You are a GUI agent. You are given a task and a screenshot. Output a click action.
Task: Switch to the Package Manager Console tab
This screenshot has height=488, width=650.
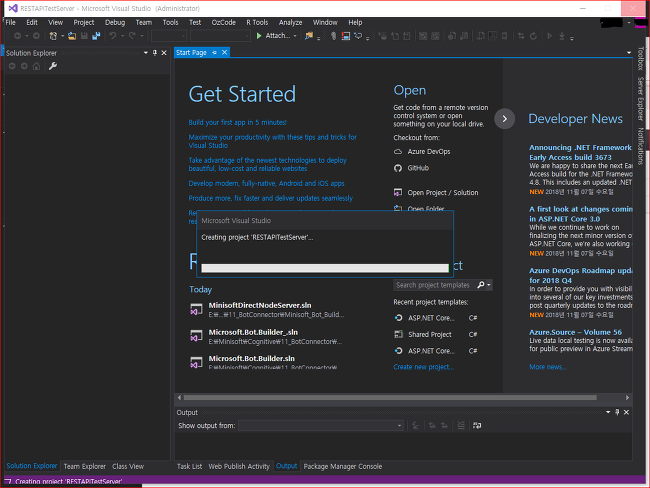pos(343,466)
